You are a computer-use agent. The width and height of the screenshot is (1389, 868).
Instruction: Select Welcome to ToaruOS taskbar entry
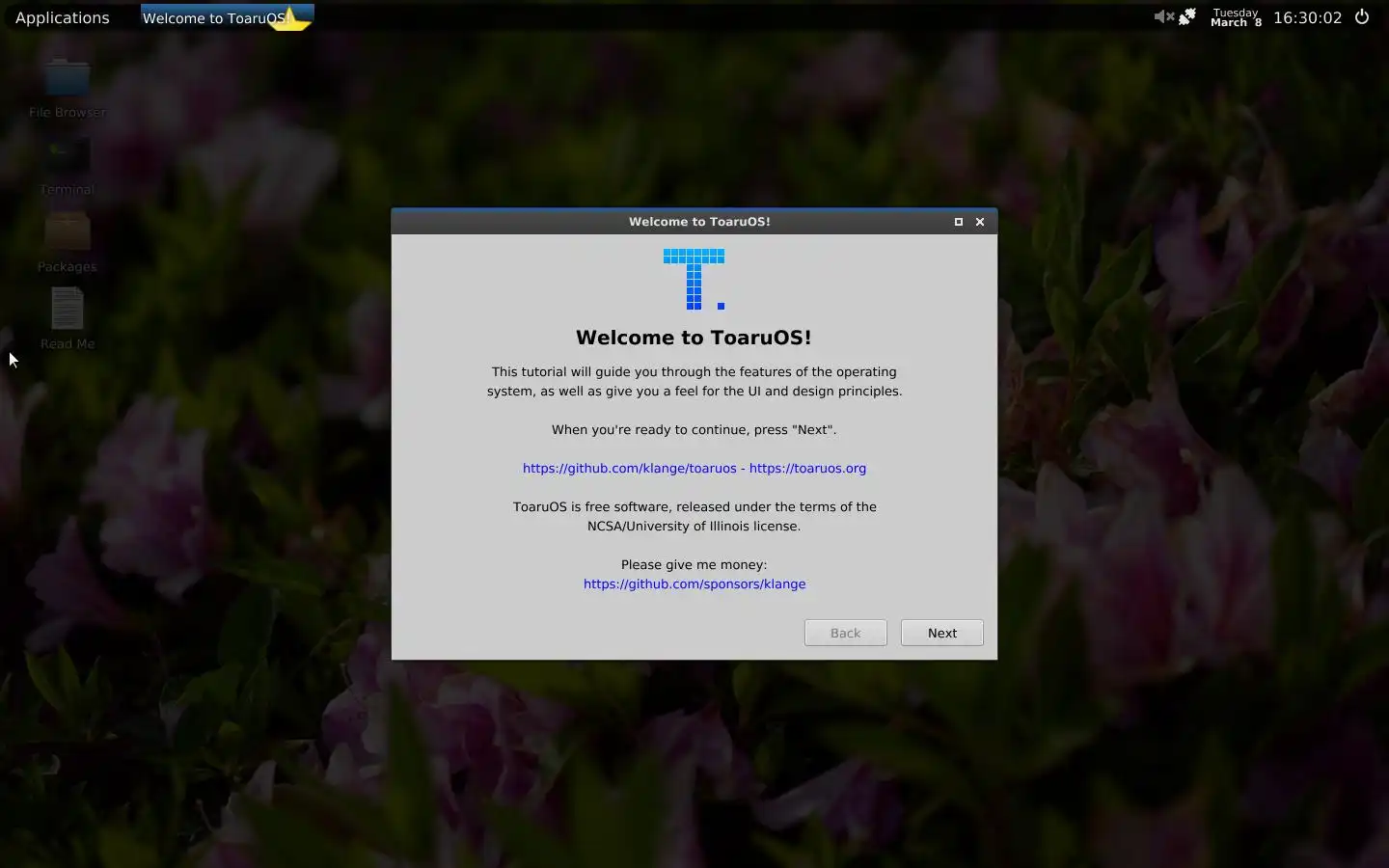coord(227,17)
